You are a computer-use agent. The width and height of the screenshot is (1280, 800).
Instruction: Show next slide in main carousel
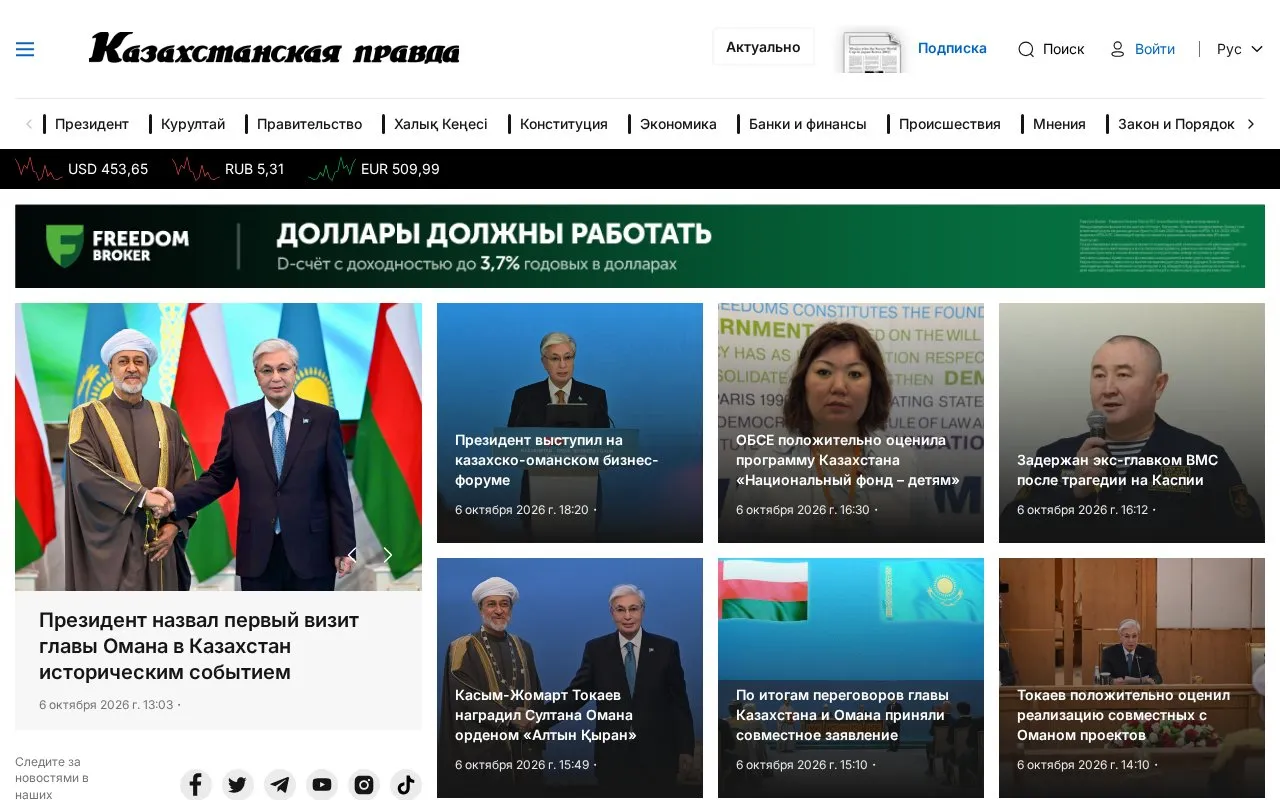tap(388, 555)
